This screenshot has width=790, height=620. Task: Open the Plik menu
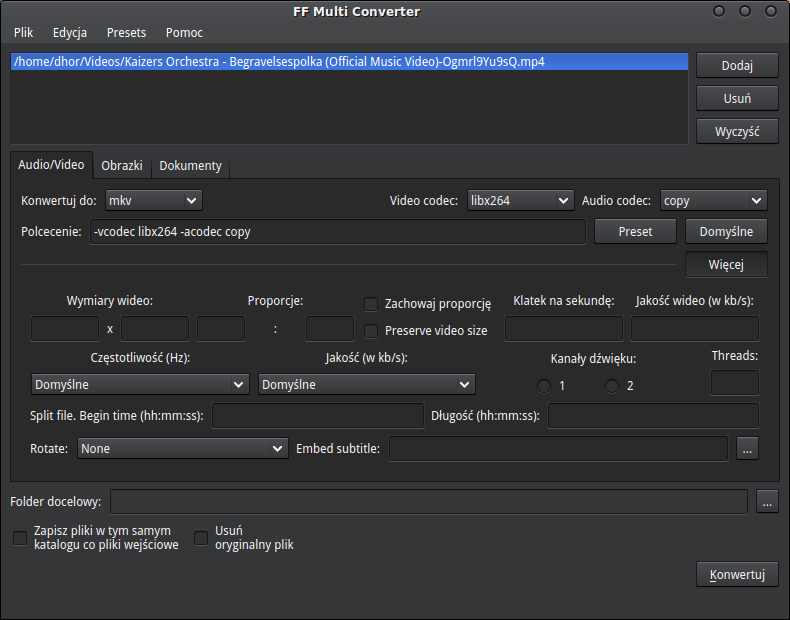click(23, 33)
